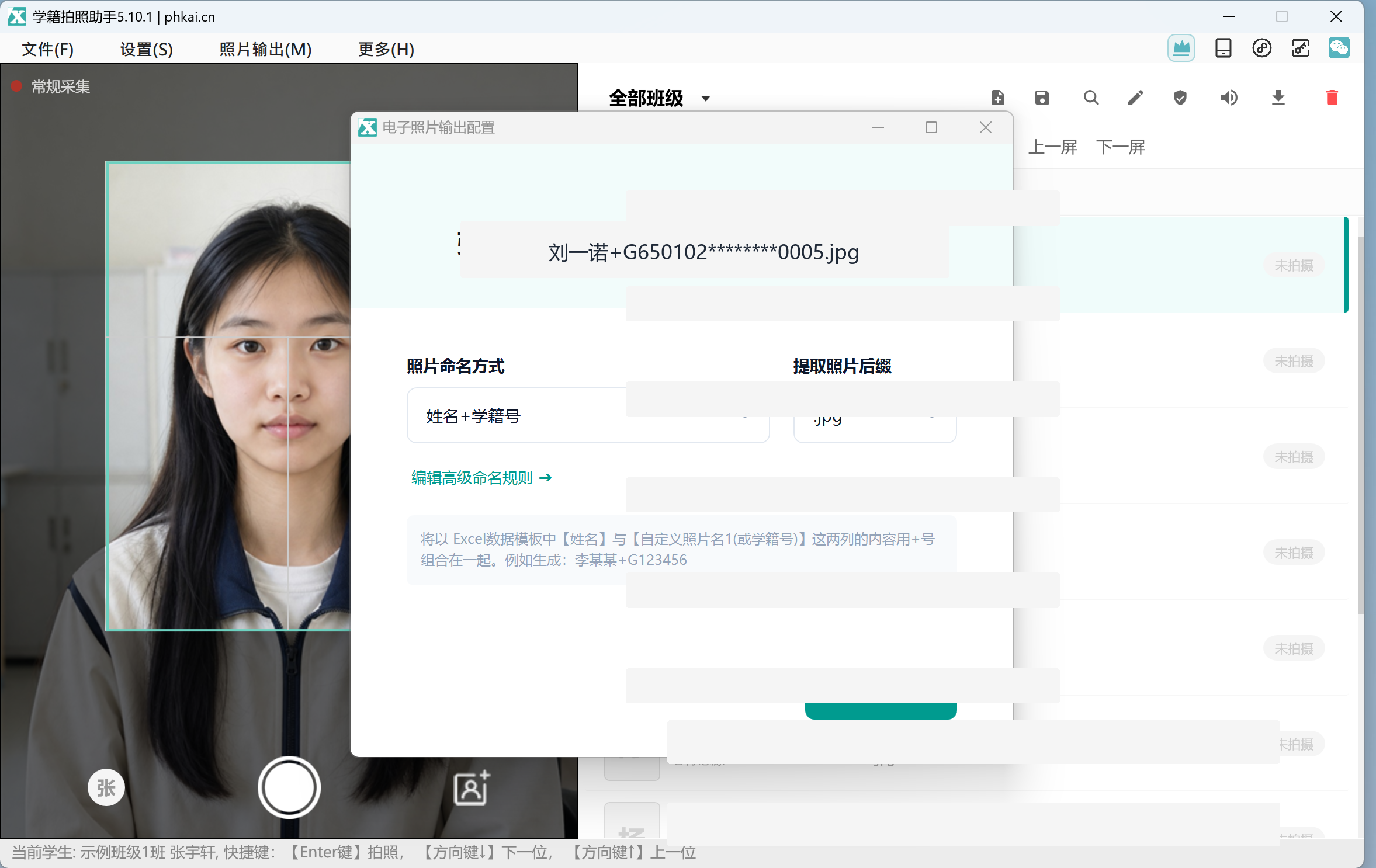Go to 下一屏 next screen

click(1120, 147)
